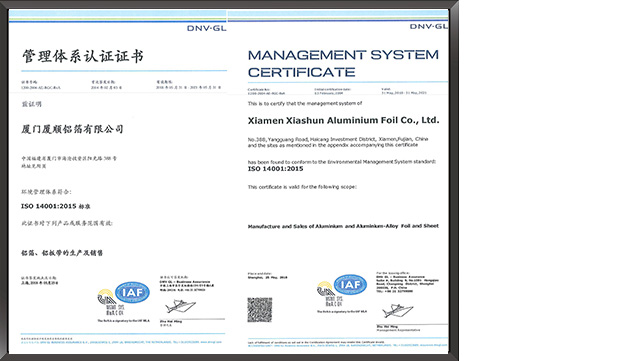The height and width of the screenshot is (361, 626).
Task: Click the signature on the Chinese certificate
Action: click(180, 307)
